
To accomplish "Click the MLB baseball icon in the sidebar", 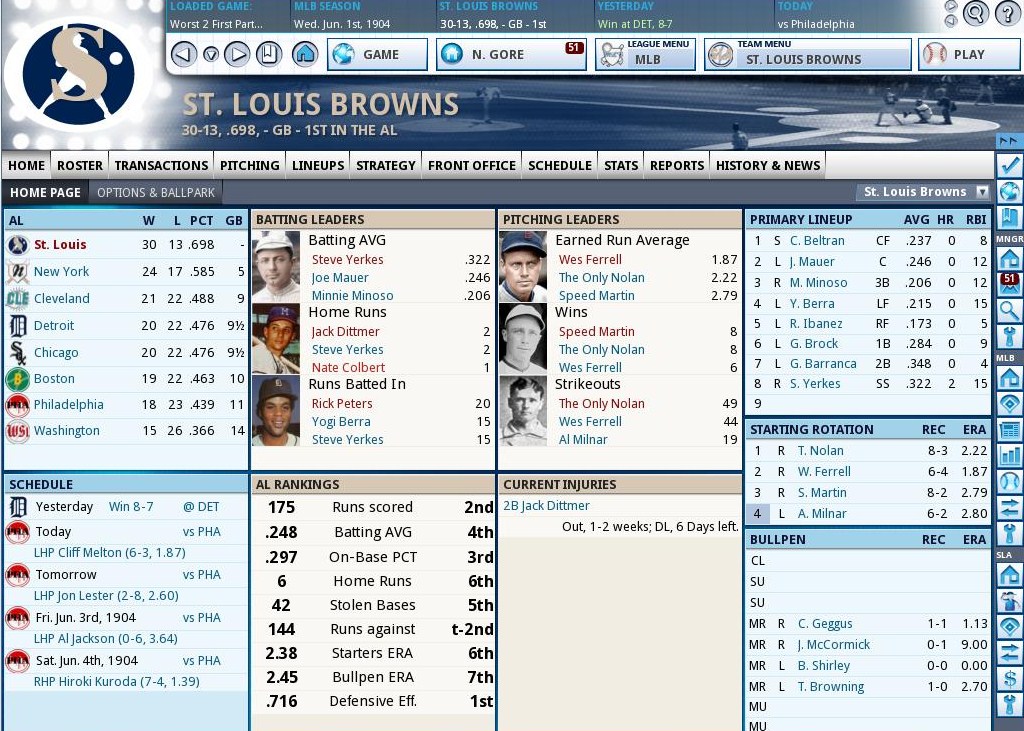I will (1010, 482).
